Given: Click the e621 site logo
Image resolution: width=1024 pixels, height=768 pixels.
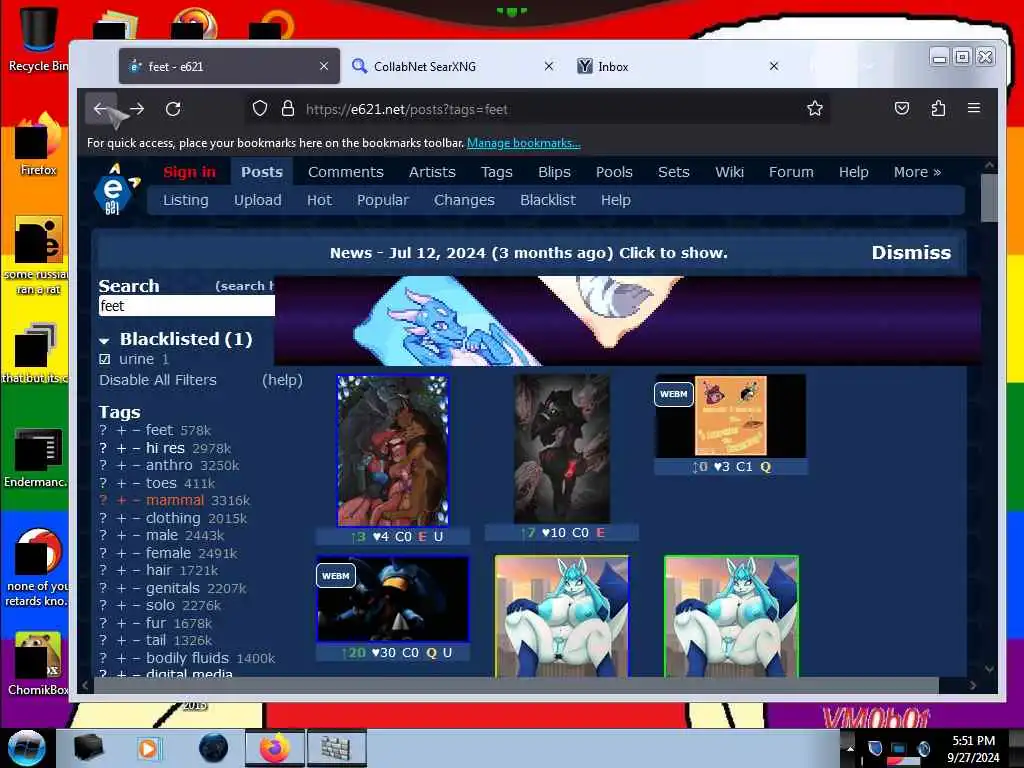Looking at the screenshot, I should tap(116, 189).
